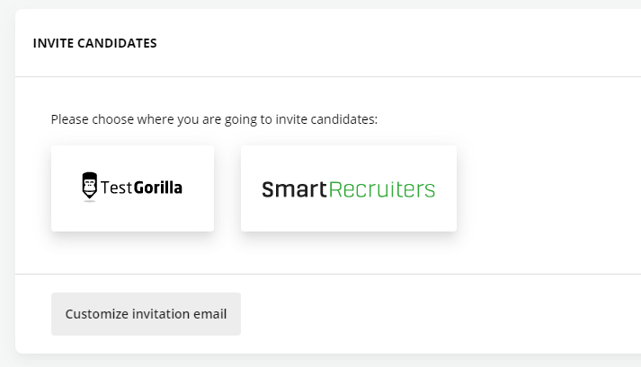Click the word 'INVITE' in the panel title
Image resolution: width=641 pixels, height=367 pixels.
coord(53,43)
